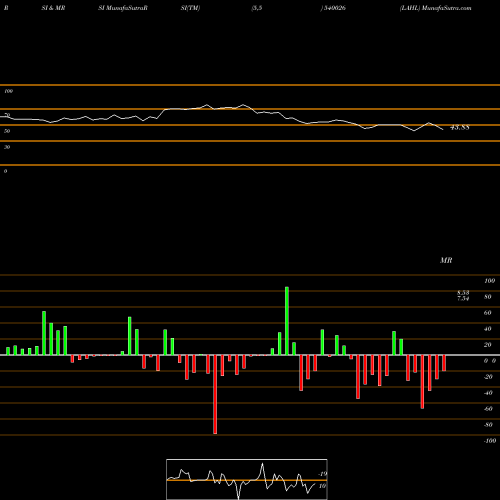
Task: Click the '20' label on MR axis
Action: click(x=488, y=345)
